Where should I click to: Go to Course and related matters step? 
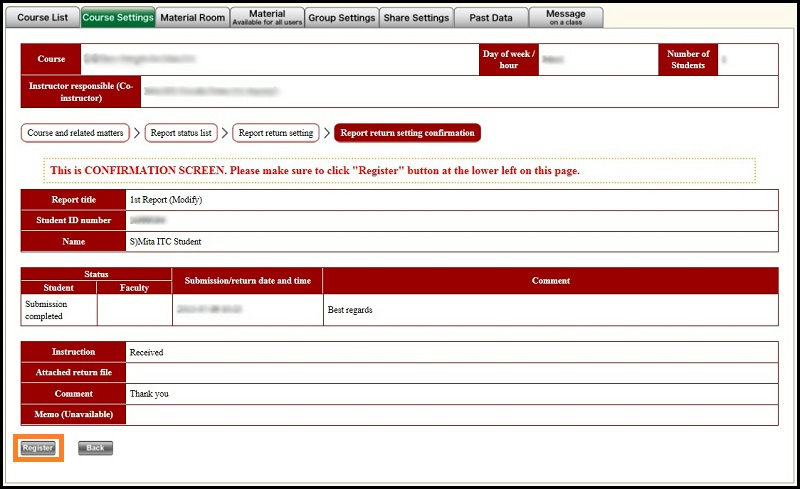(76, 133)
